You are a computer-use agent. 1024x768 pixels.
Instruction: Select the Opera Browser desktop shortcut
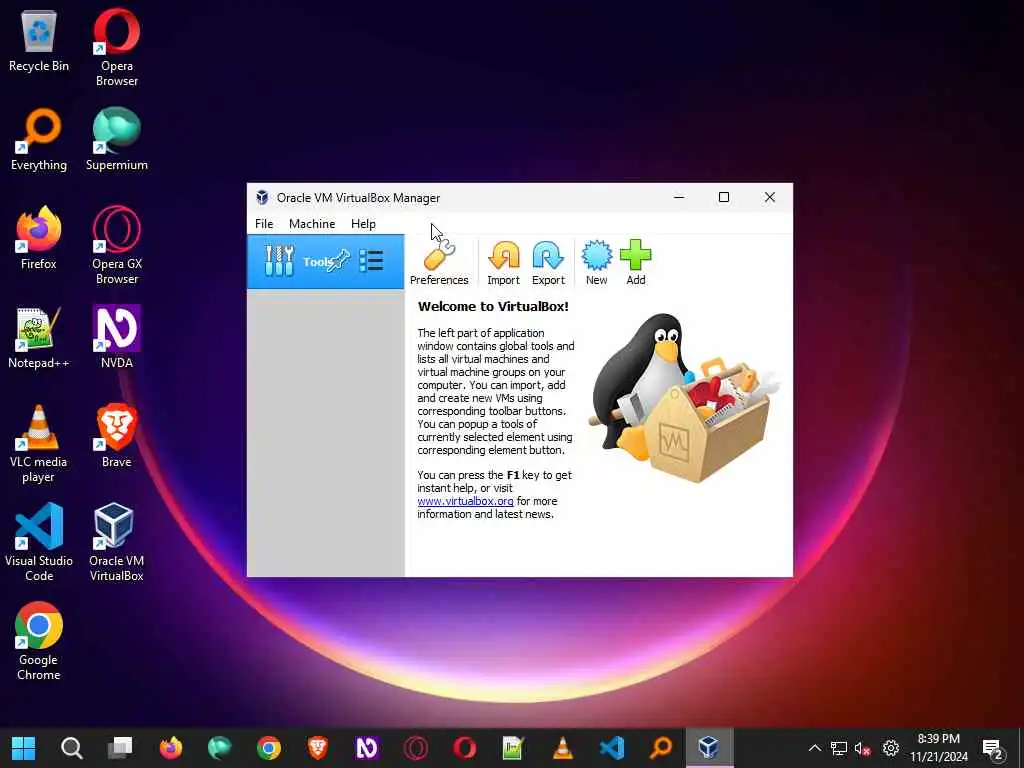coord(117,47)
